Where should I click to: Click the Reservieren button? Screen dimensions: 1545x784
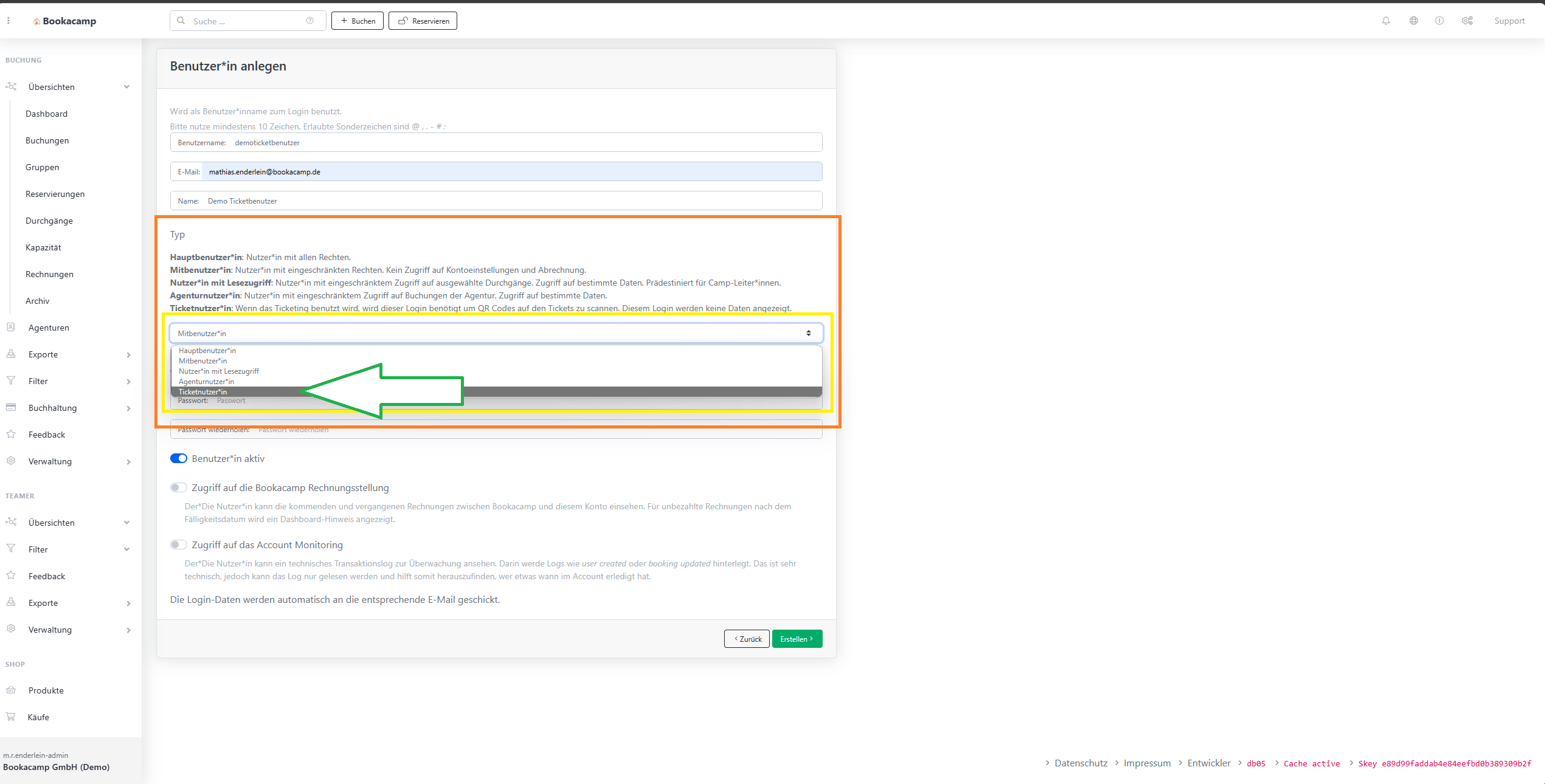[423, 21]
